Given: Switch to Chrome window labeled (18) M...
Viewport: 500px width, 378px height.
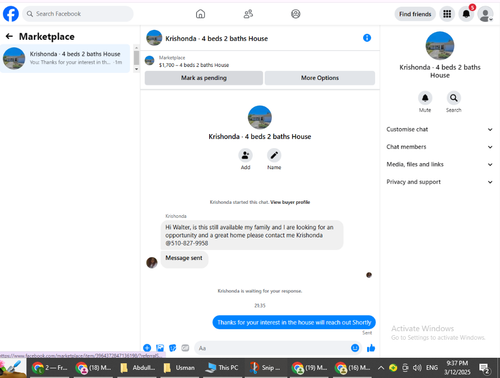Looking at the screenshot, I should [93, 368].
